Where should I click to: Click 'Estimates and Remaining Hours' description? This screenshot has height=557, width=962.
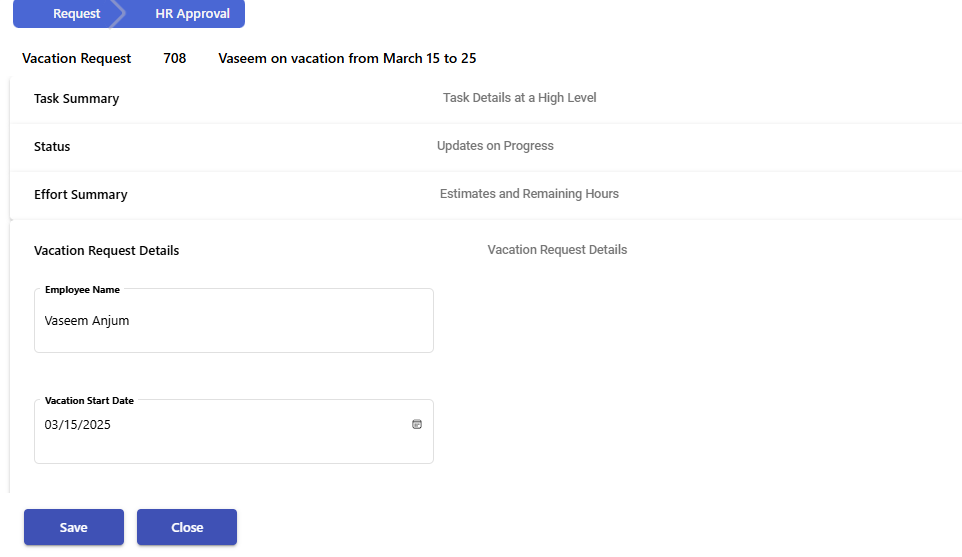coord(529,193)
